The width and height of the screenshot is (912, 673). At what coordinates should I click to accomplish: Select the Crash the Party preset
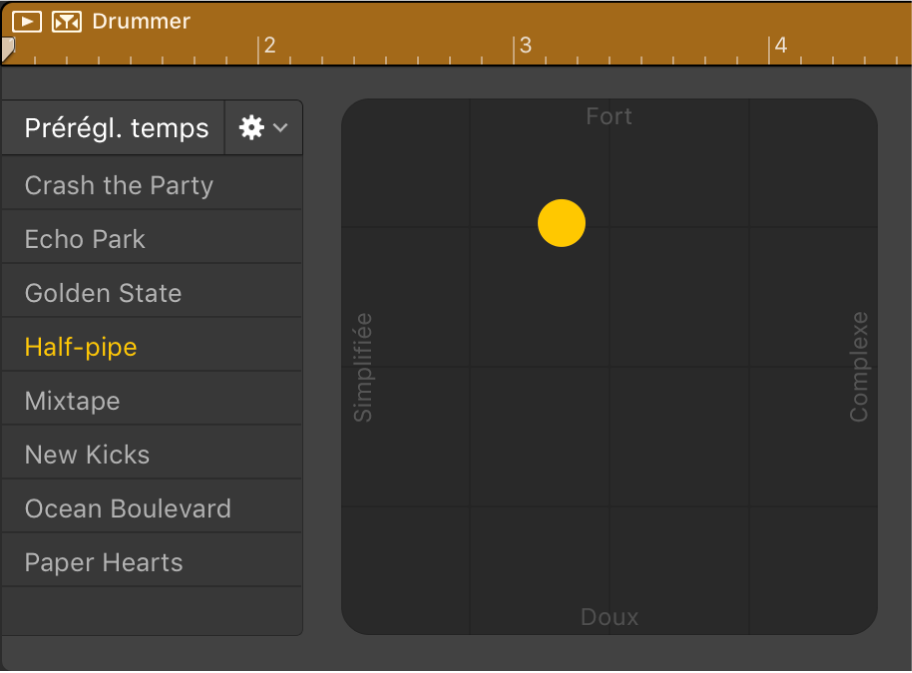pyautogui.click(x=119, y=186)
